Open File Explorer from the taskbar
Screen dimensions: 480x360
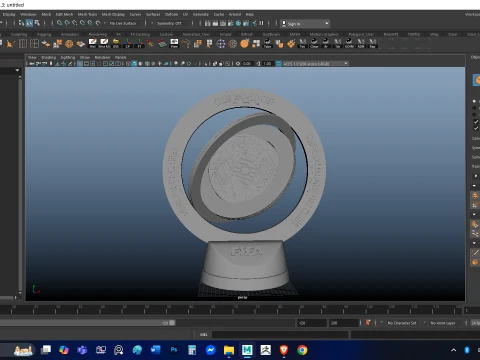click(229, 350)
